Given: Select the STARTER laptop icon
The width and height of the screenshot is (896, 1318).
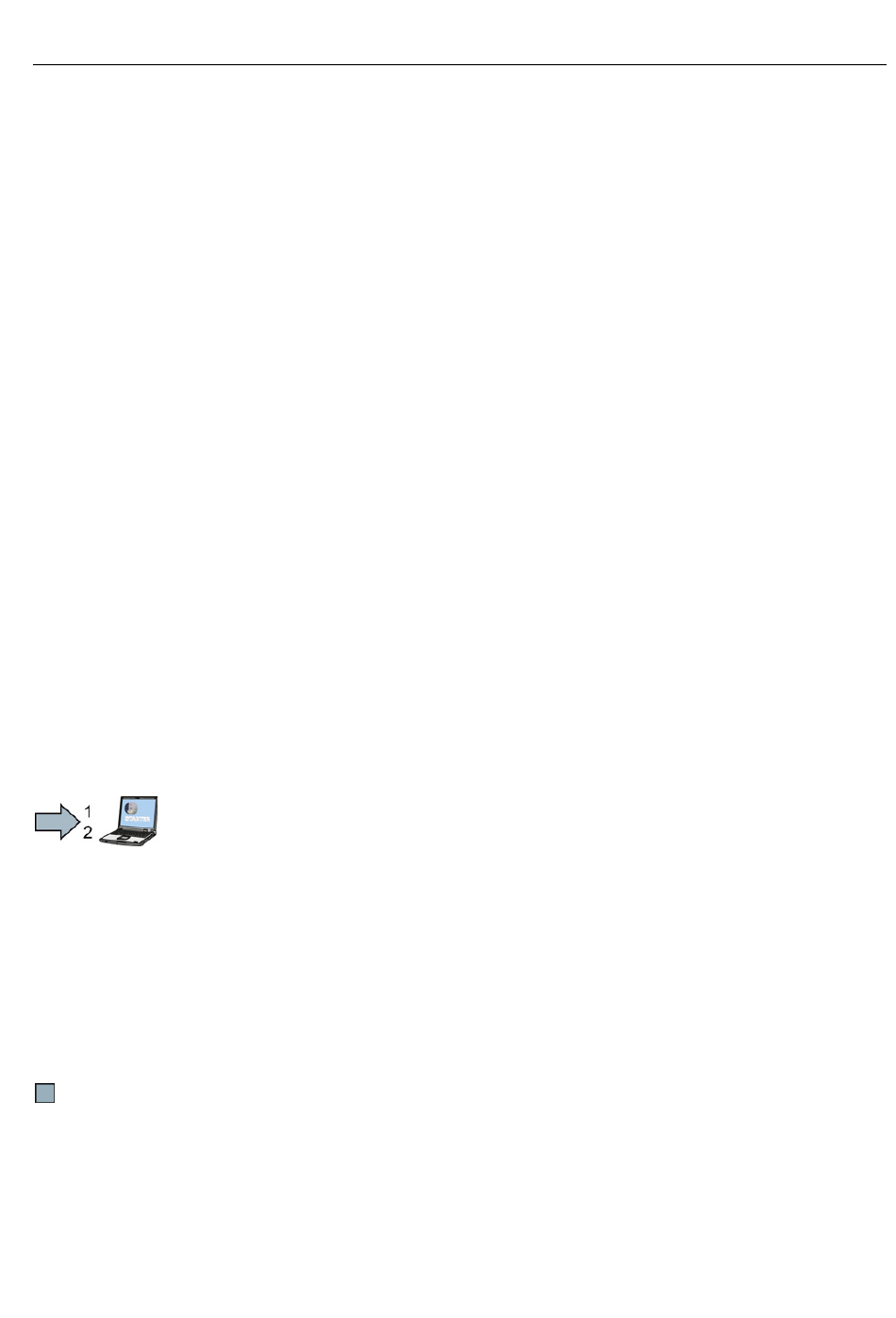Looking at the screenshot, I should click(128, 820).
